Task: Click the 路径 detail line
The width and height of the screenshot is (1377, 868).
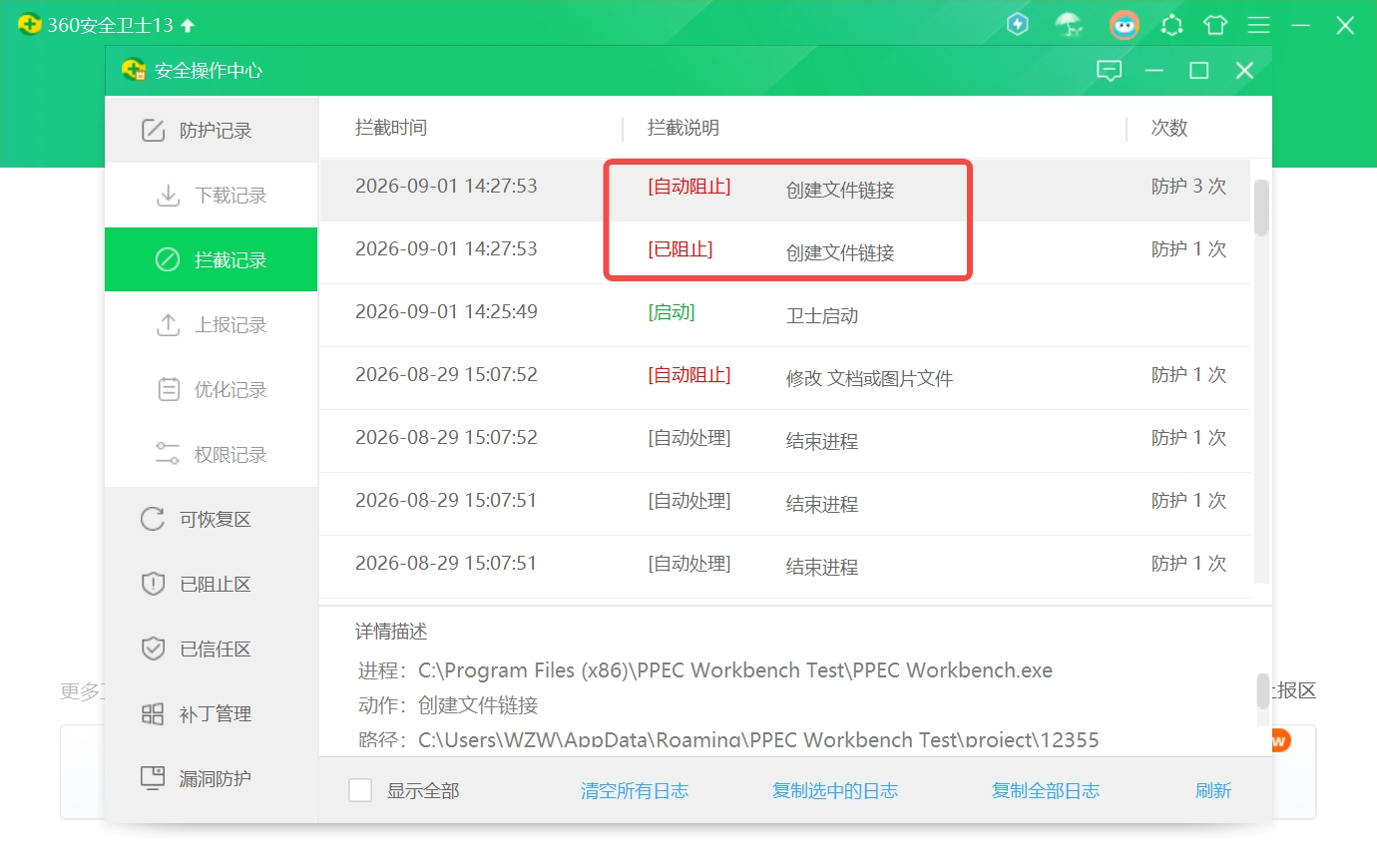Action: (728, 740)
